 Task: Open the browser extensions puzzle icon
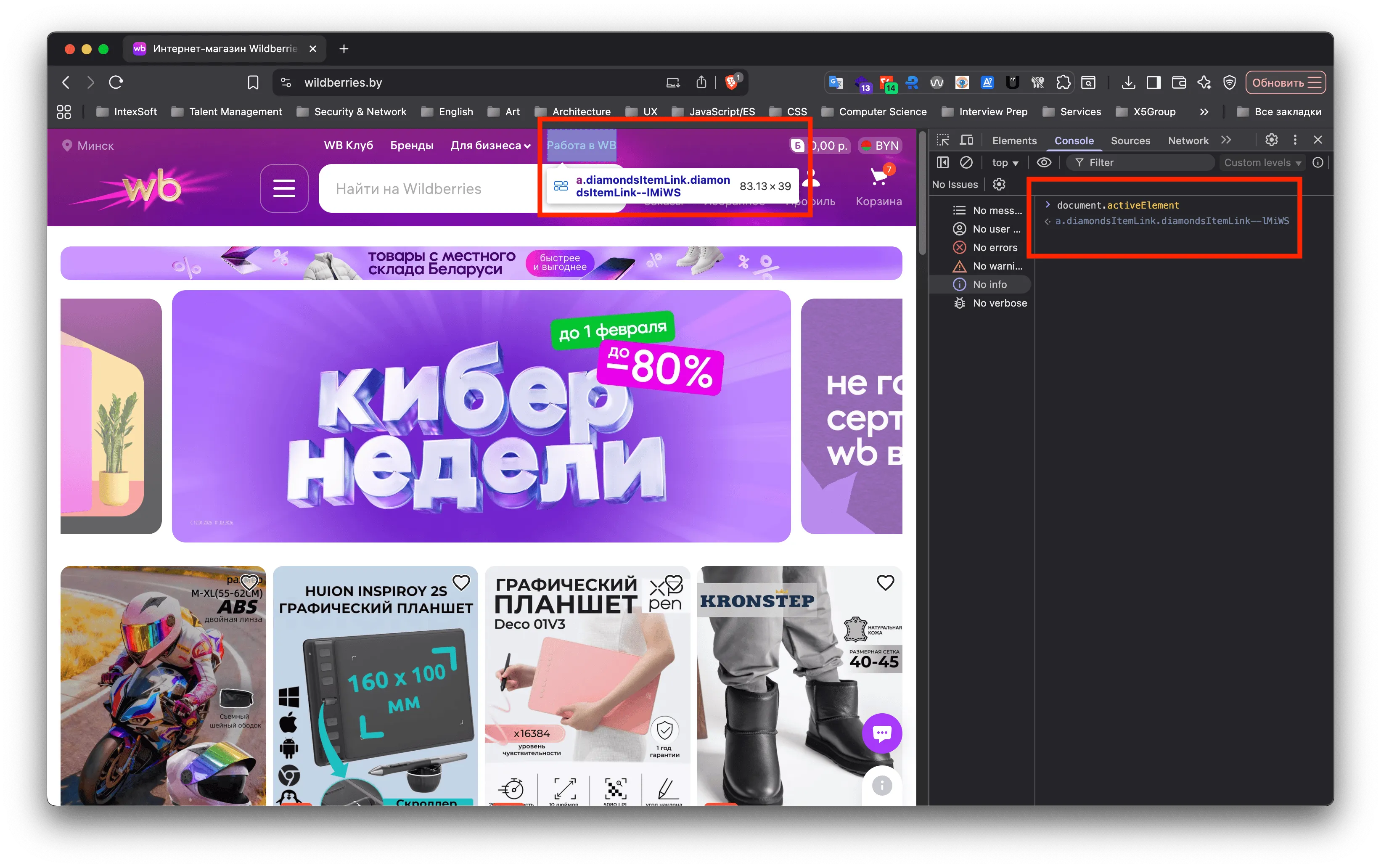(x=1063, y=82)
